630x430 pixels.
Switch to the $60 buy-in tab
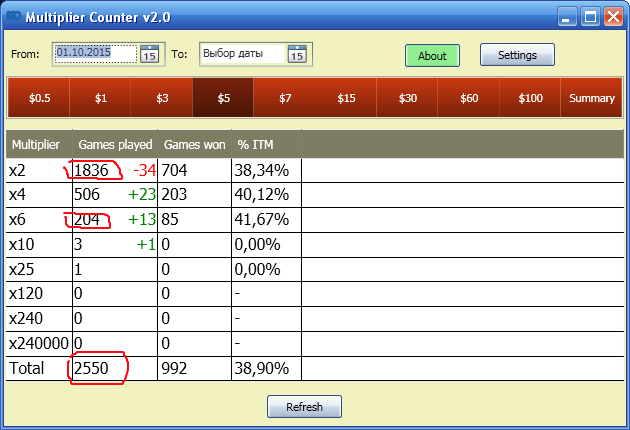point(469,98)
